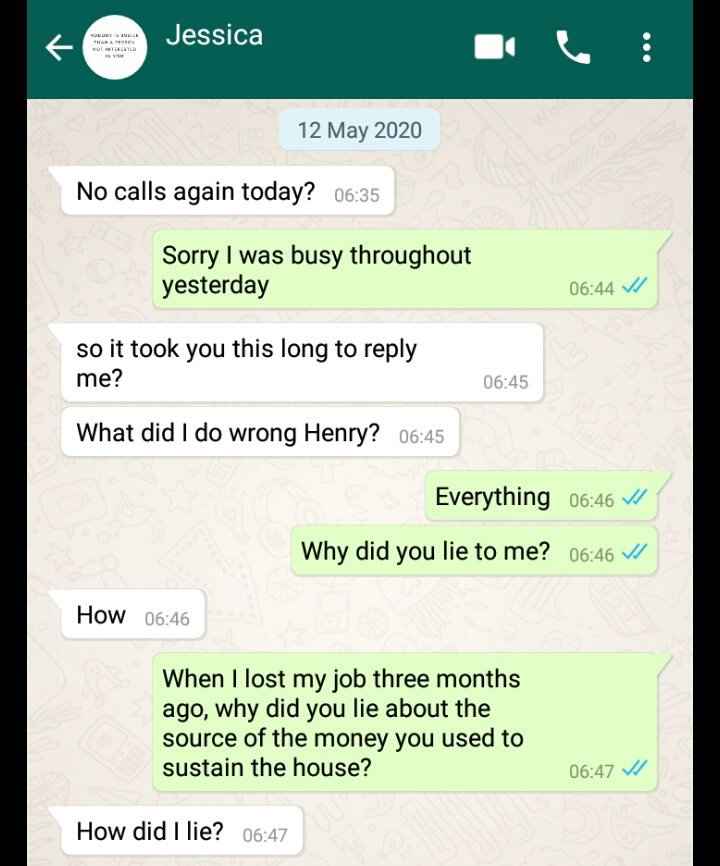Open the three-dot more options menu
The image size is (720, 866).
tap(647, 47)
